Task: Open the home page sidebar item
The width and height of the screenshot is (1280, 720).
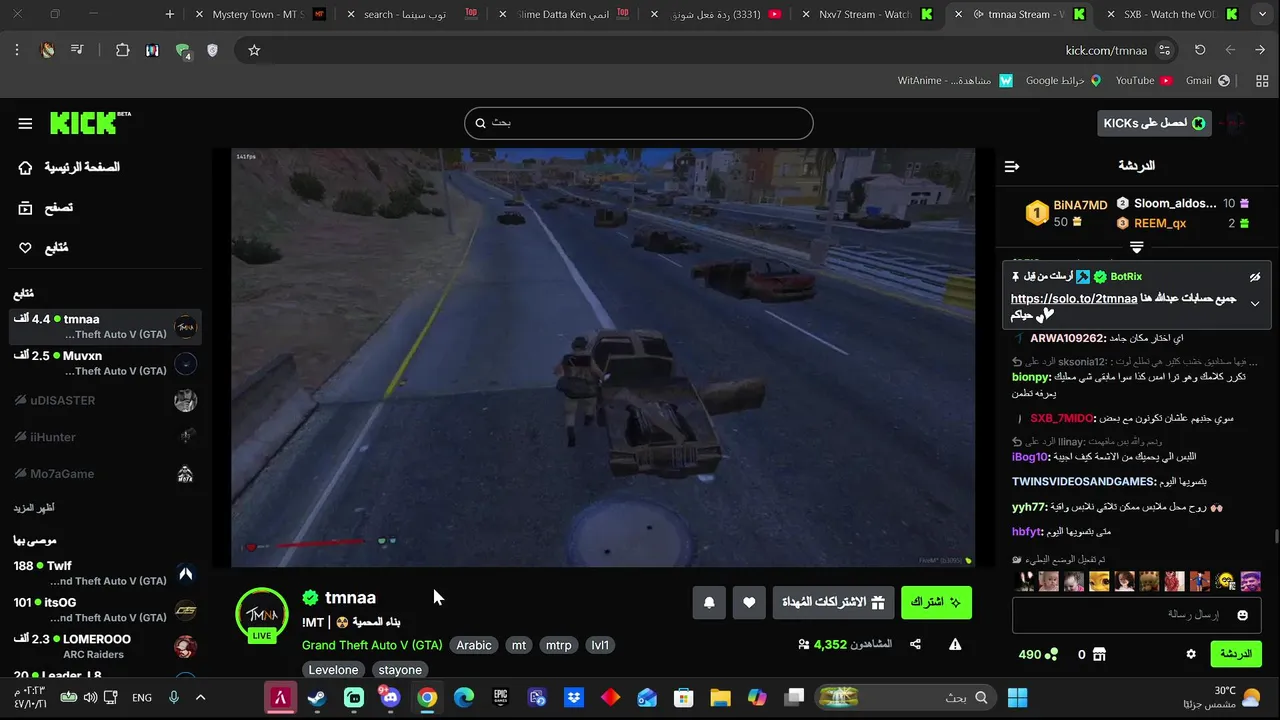Action: tap(70, 167)
